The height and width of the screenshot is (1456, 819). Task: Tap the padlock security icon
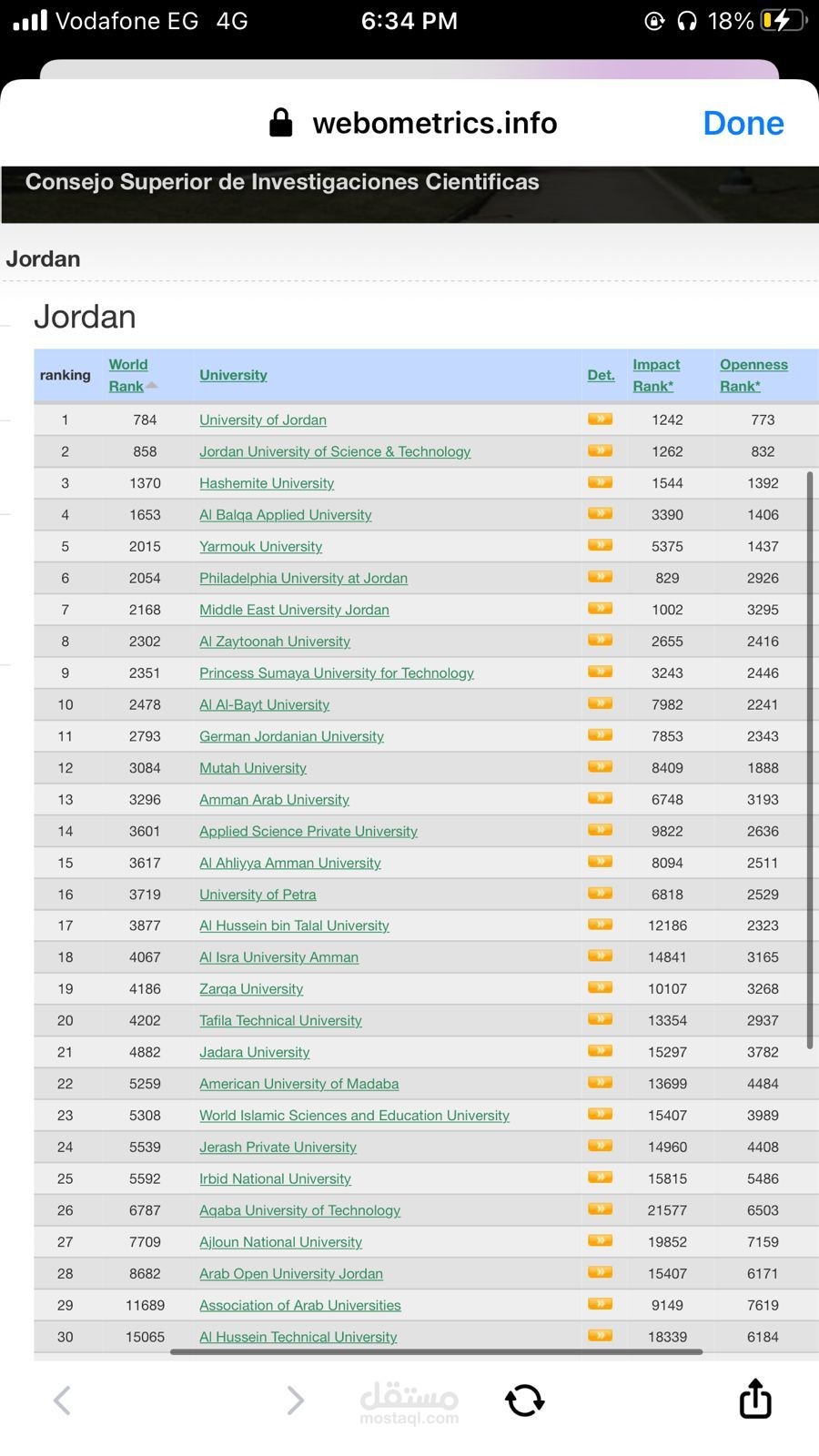click(281, 123)
